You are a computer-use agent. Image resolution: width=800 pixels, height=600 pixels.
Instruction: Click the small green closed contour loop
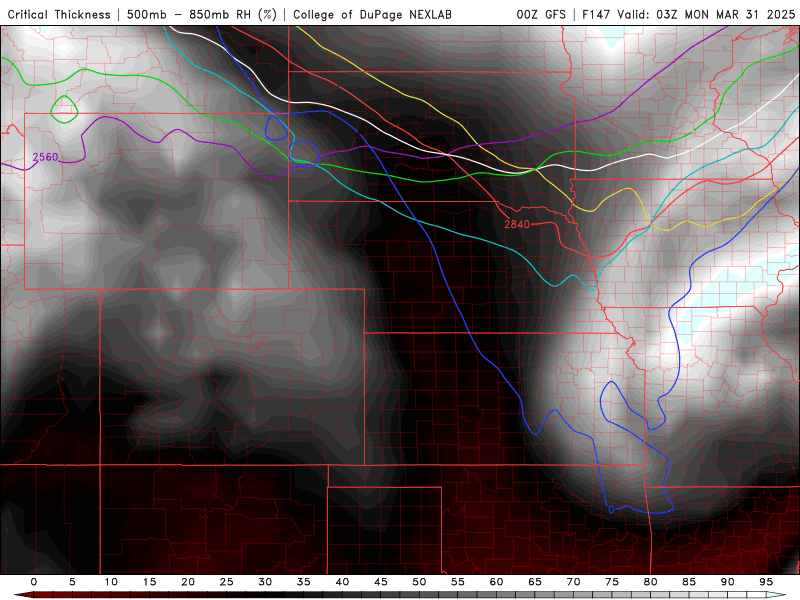[64, 109]
